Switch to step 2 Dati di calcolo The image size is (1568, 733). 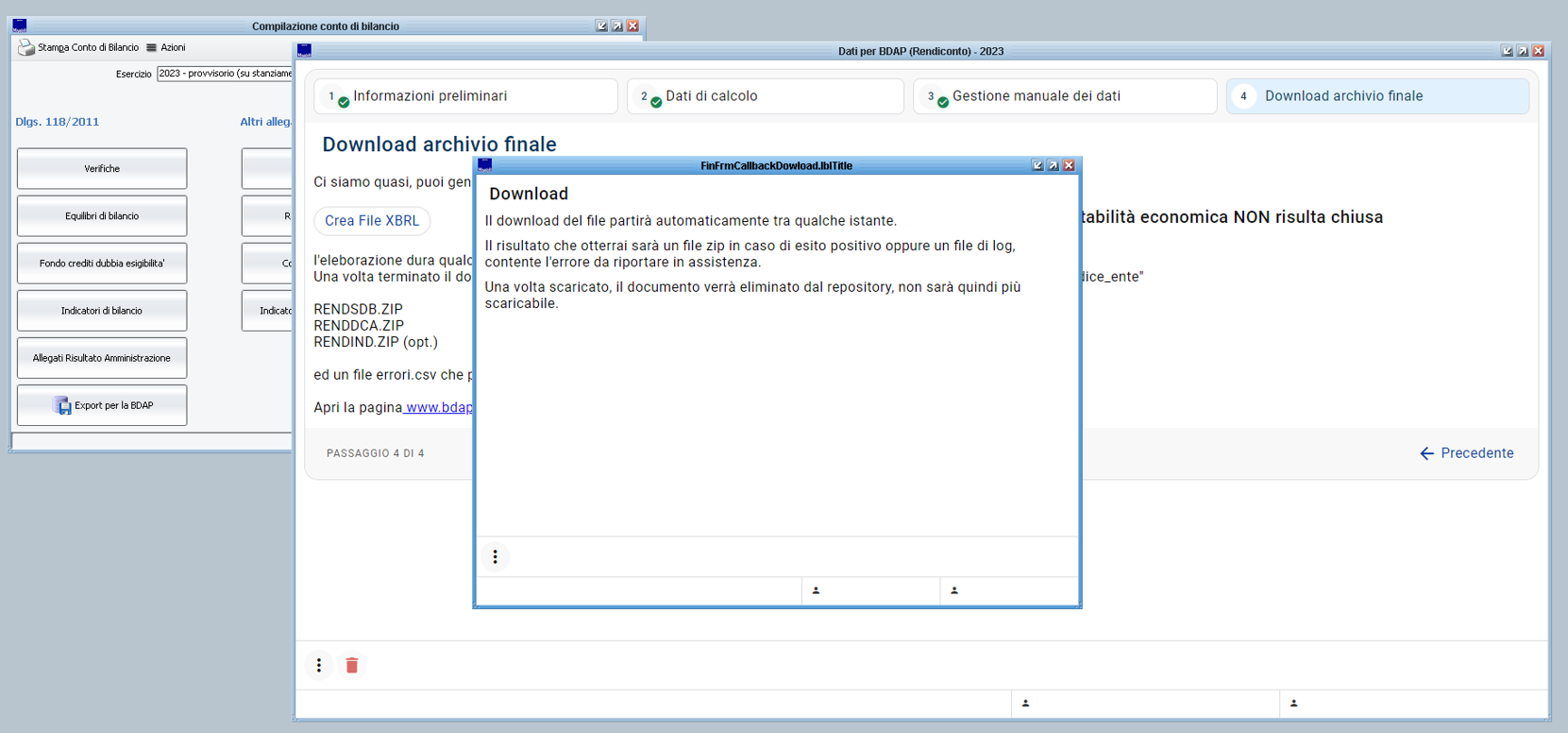coord(765,96)
